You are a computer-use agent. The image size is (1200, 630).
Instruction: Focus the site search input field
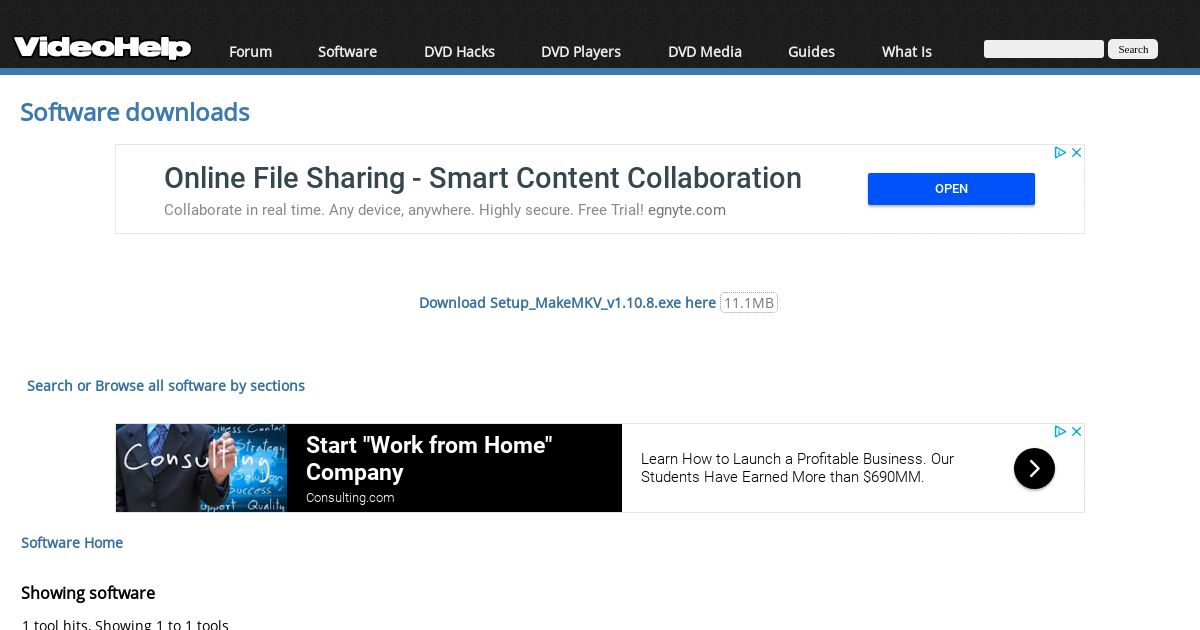1044,49
